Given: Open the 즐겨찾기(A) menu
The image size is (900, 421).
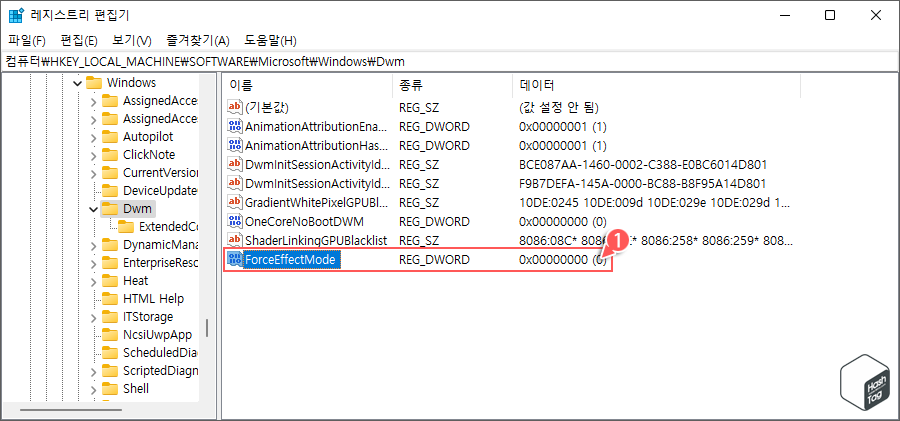Looking at the screenshot, I should coord(198,41).
